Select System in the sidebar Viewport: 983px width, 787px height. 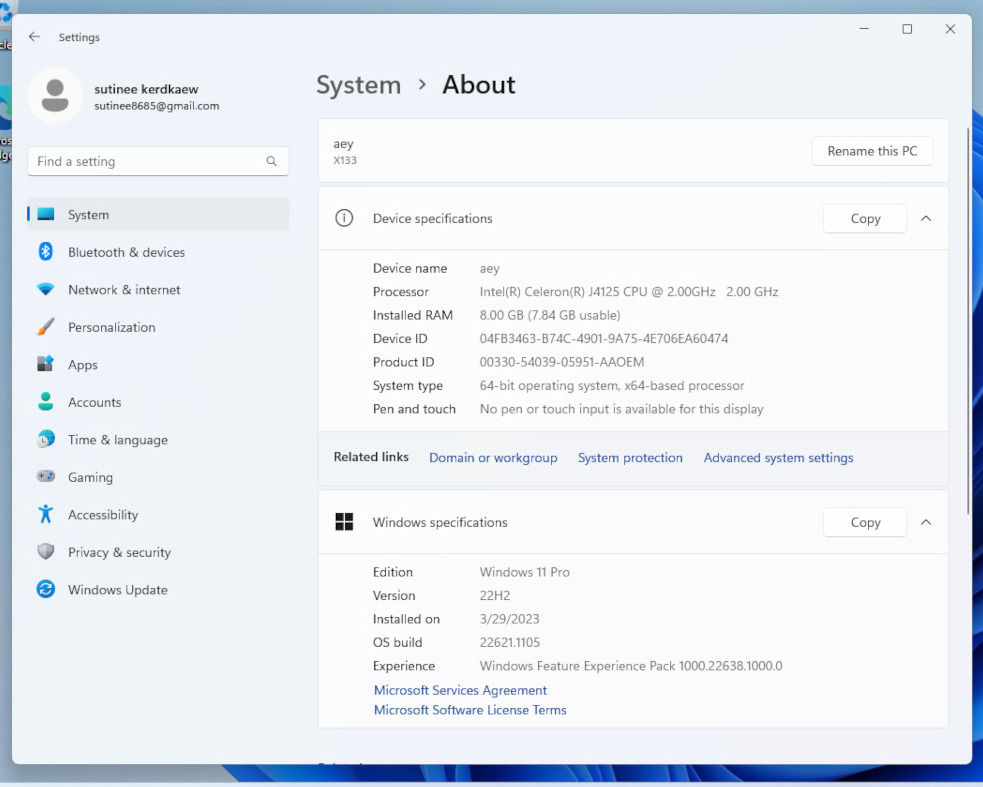pos(158,214)
